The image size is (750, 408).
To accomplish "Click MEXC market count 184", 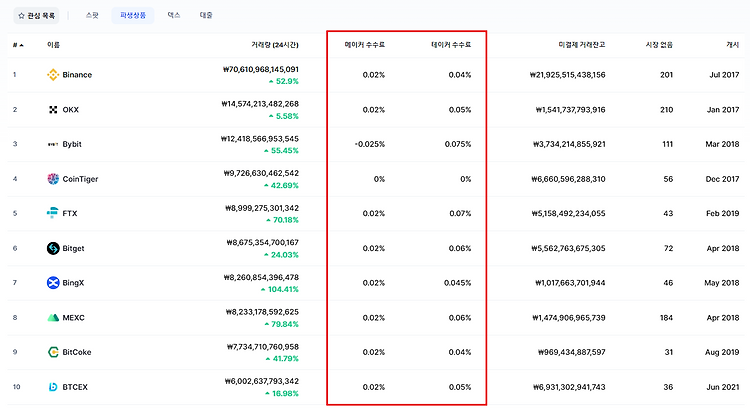I will coord(666,318).
